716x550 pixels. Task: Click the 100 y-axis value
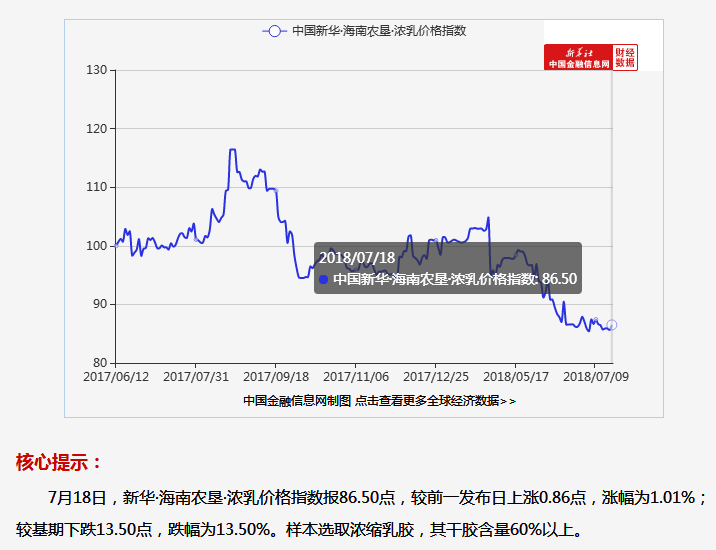pos(96,246)
